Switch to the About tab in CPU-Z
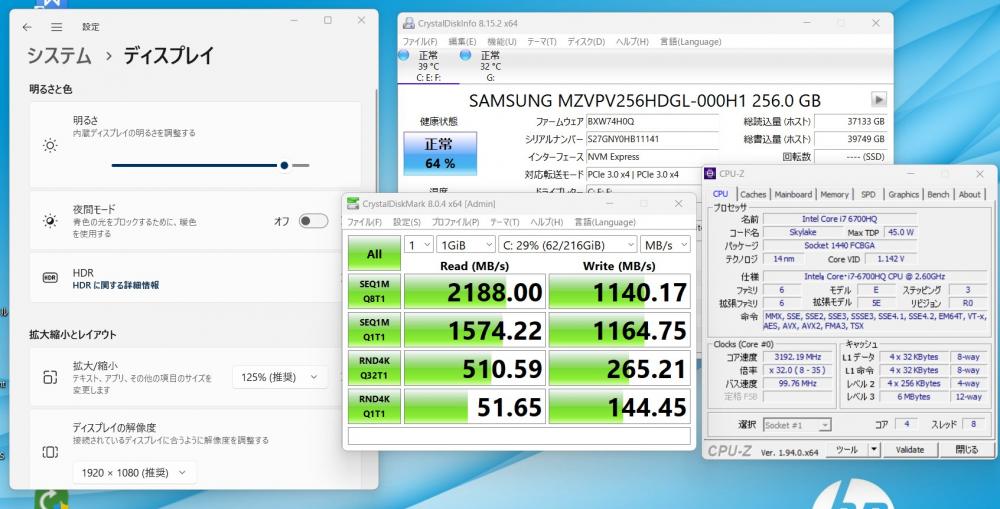This screenshot has height=509, width=1000. click(x=969, y=195)
